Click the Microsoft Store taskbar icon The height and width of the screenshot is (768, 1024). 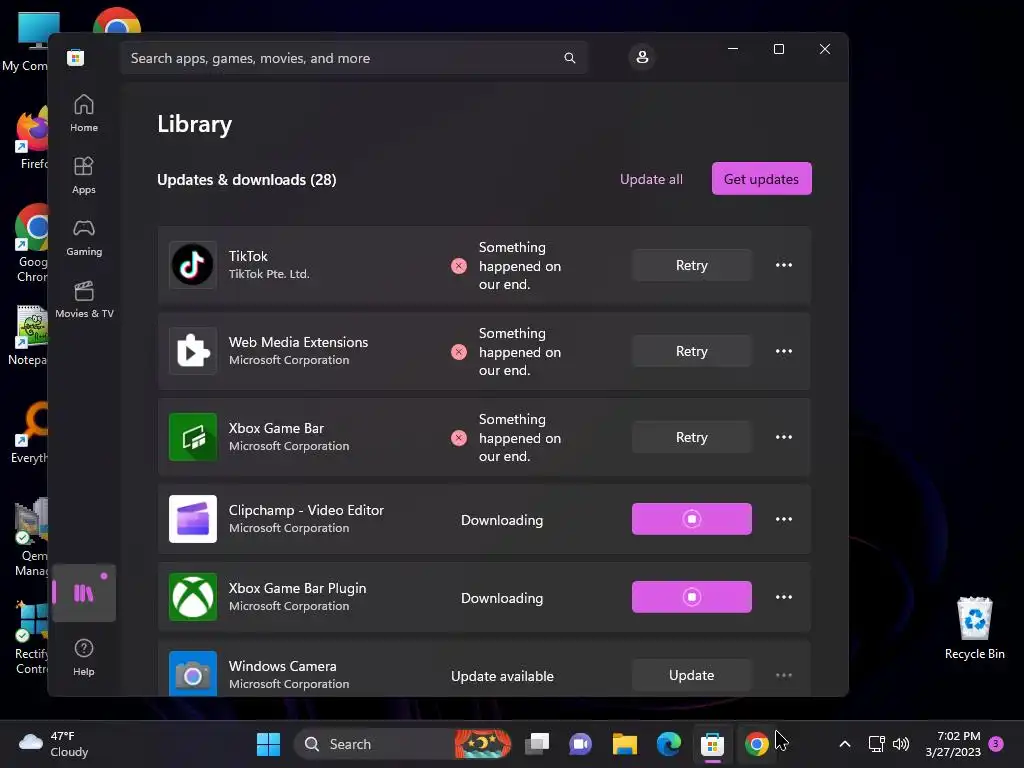click(712, 744)
